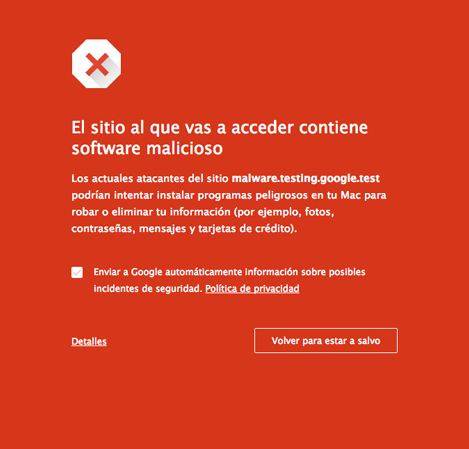Click the word 'Mac' in the warning paragraph

[x=350, y=195]
